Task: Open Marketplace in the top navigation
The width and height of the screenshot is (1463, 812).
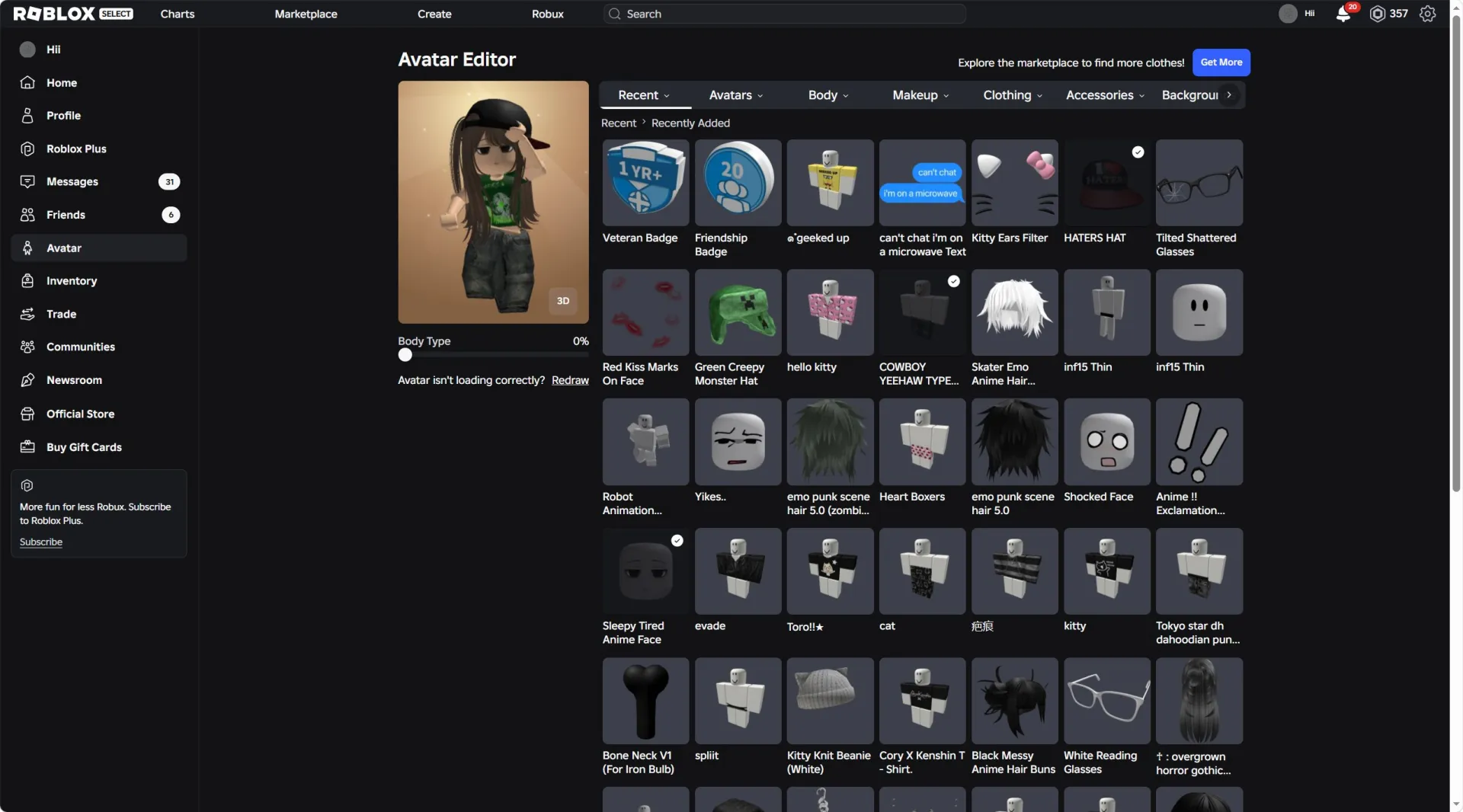Action: pyautogui.click(x=306, y=14)
